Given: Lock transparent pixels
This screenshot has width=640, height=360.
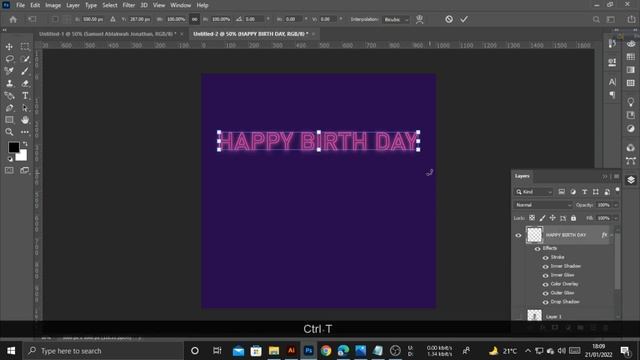Looking at the screenshot, I should (x=532, y=218).
